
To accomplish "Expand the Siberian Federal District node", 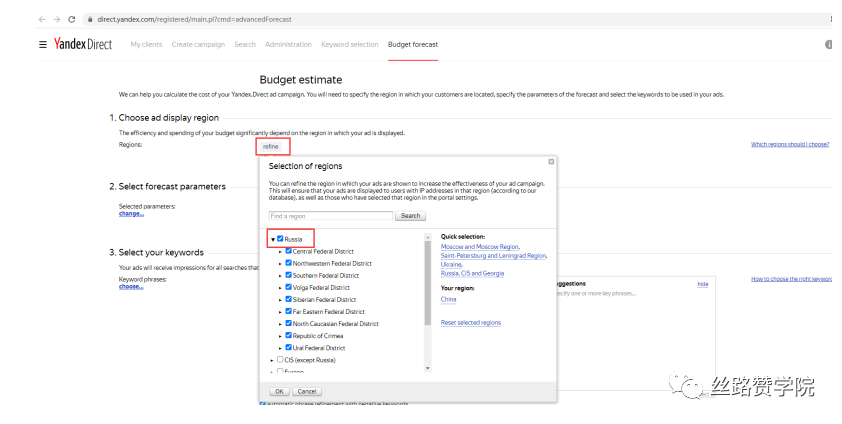I will [x=280, y=299].
